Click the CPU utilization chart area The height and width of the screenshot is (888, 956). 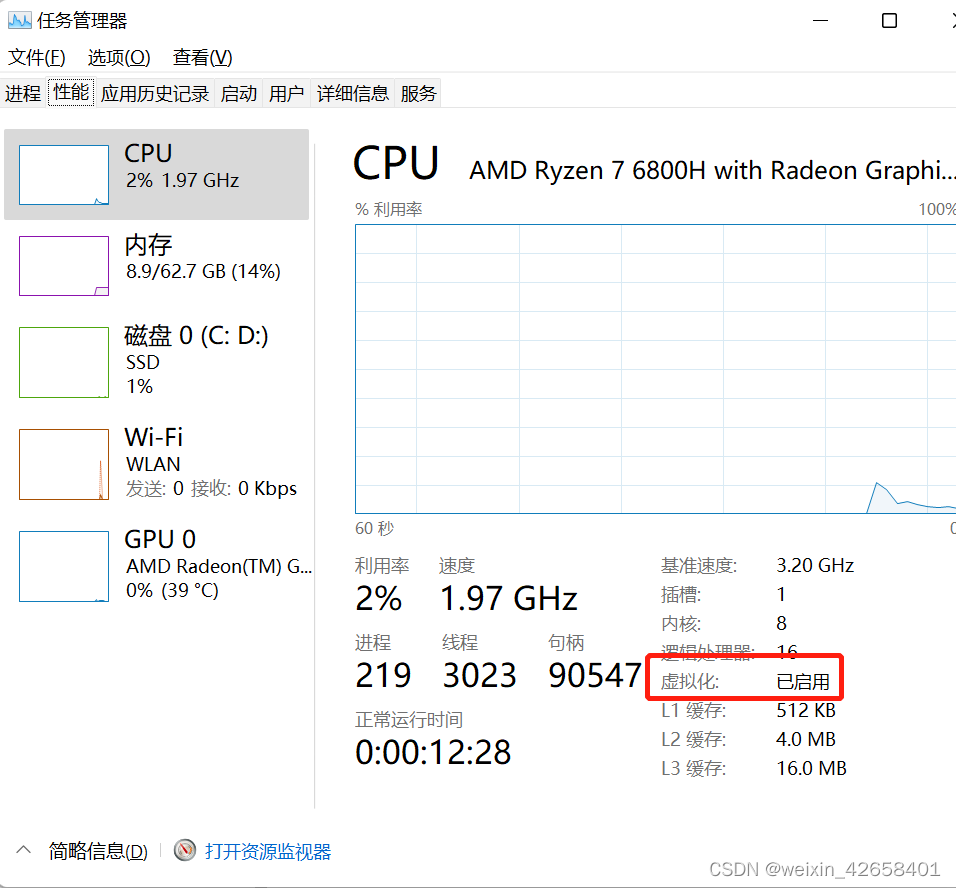click(x=655, y=369)
